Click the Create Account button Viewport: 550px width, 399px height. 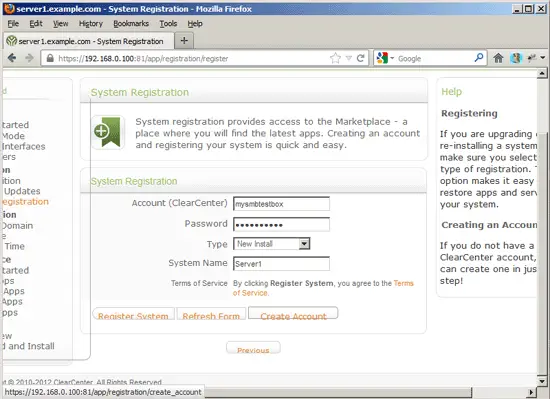tap(293, 314)
